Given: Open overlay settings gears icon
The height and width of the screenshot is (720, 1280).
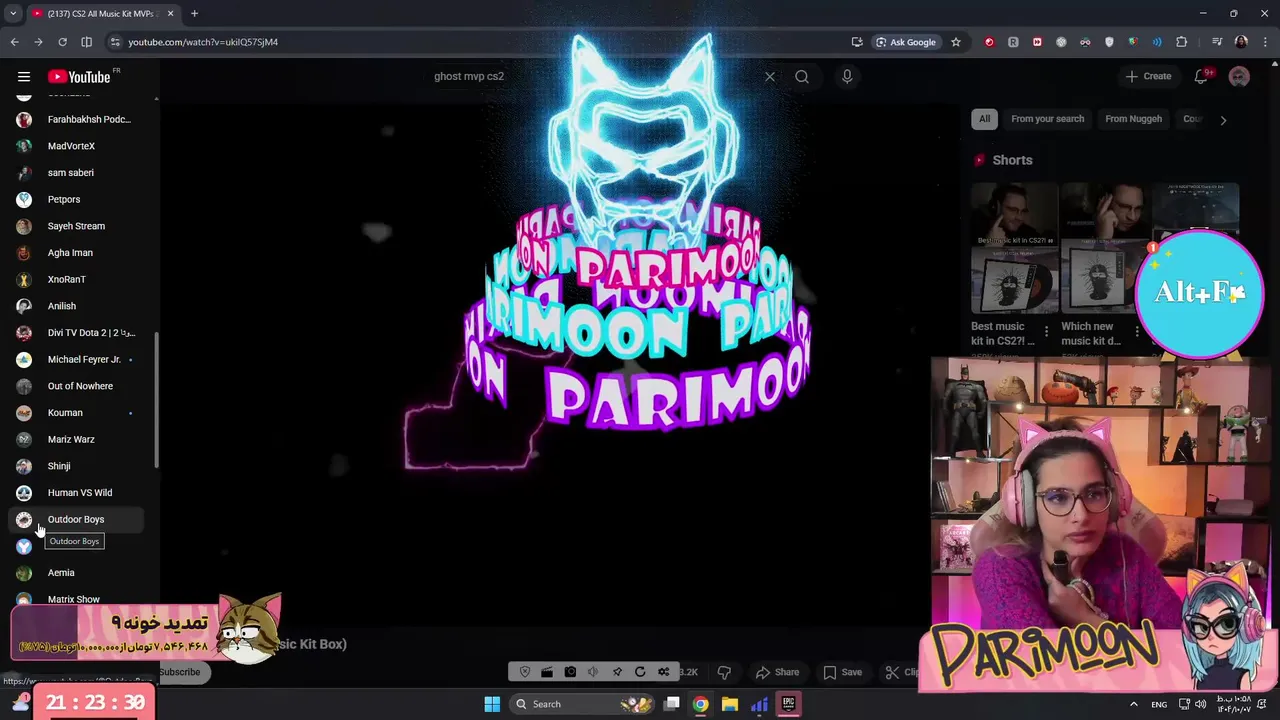Looking at the screenshot, I should tap(663, 672).
